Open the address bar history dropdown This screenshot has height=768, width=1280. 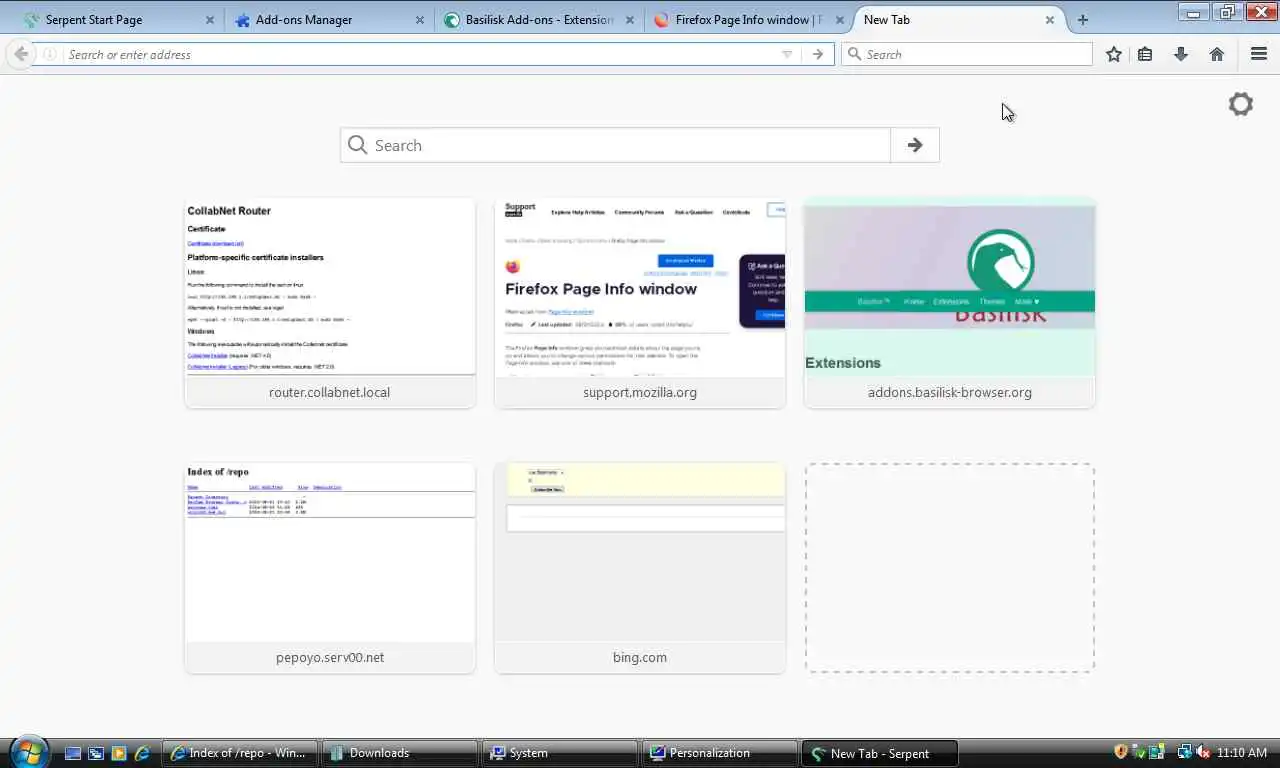(787, 55)
